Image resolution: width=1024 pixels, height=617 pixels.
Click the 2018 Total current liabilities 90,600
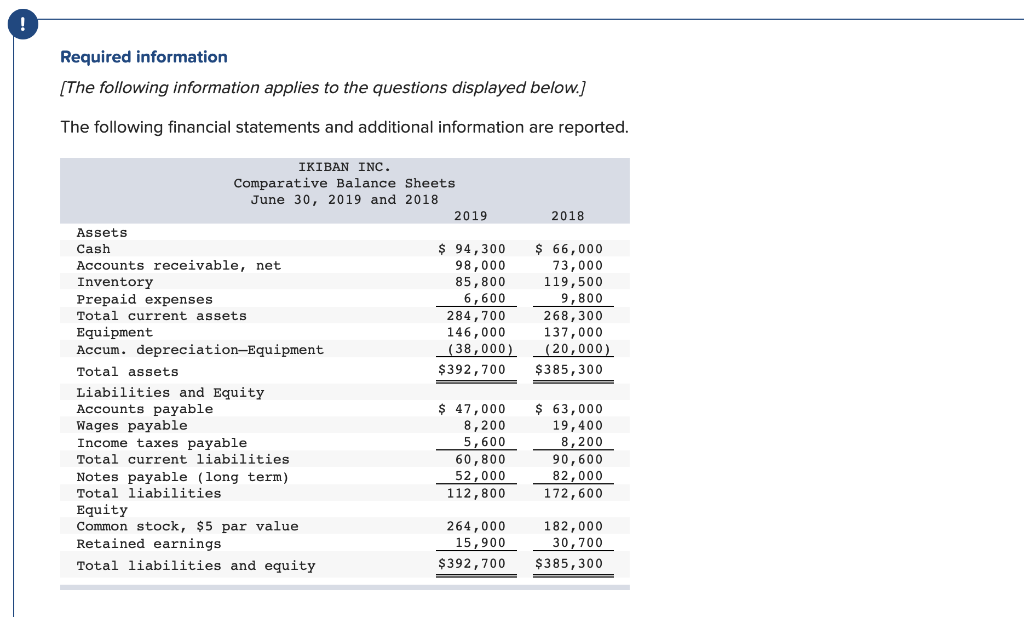click(x=577, y=460)
